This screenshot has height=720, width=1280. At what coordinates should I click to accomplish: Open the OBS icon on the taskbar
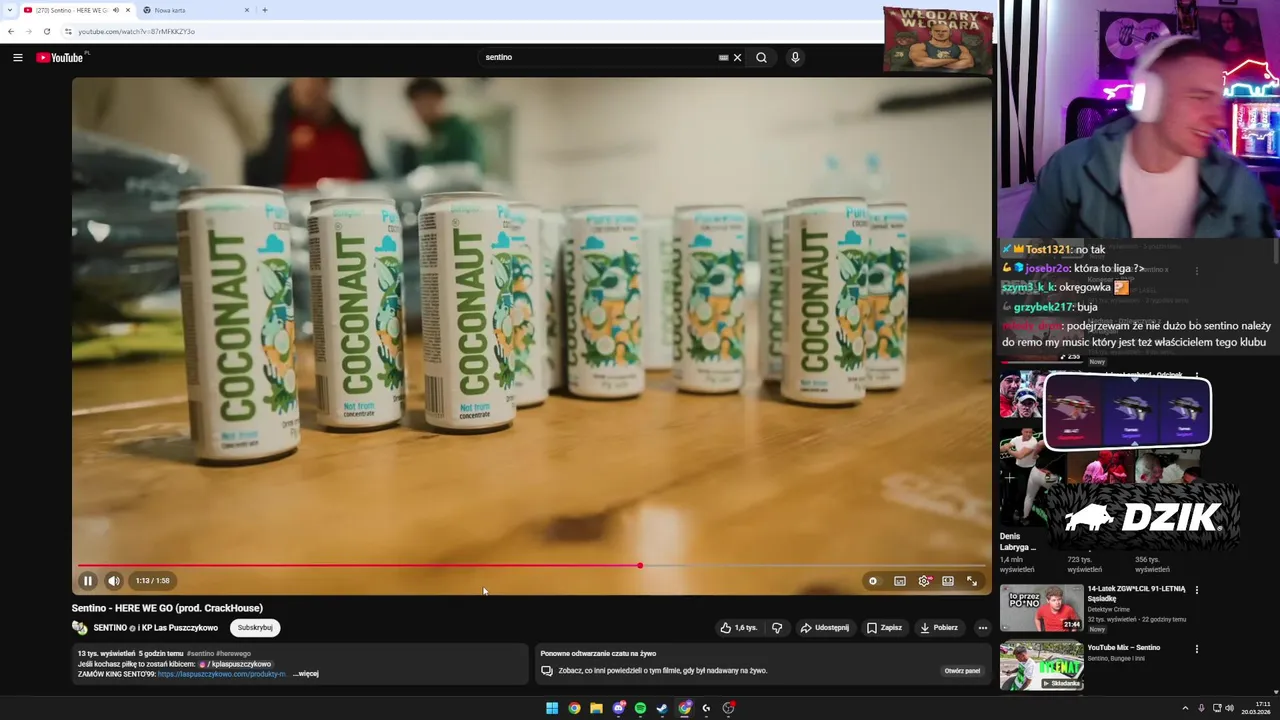[x=728, y=708]
